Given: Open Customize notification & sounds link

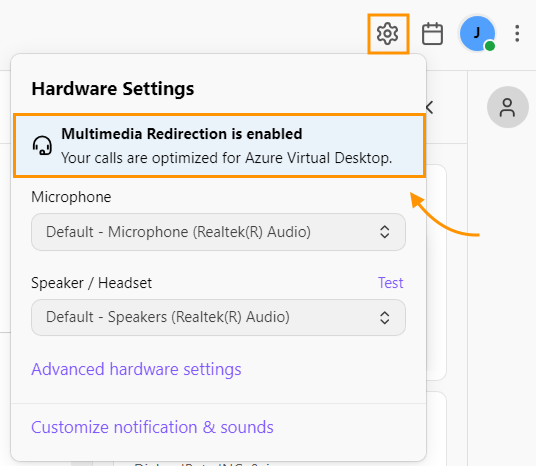Looking at the screenshot, I should [x=152, y=427].
